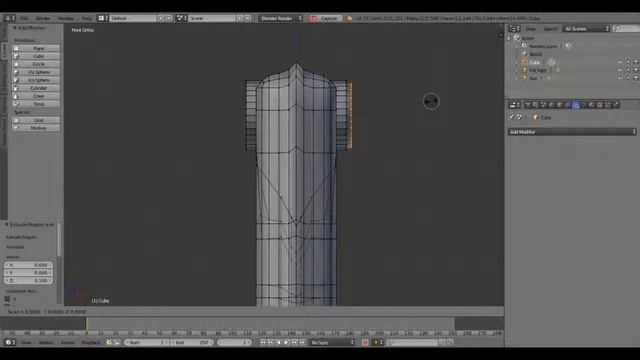Open the Outliner Search menu
This screenshot has height=360, width=640.
coord(550,29)
